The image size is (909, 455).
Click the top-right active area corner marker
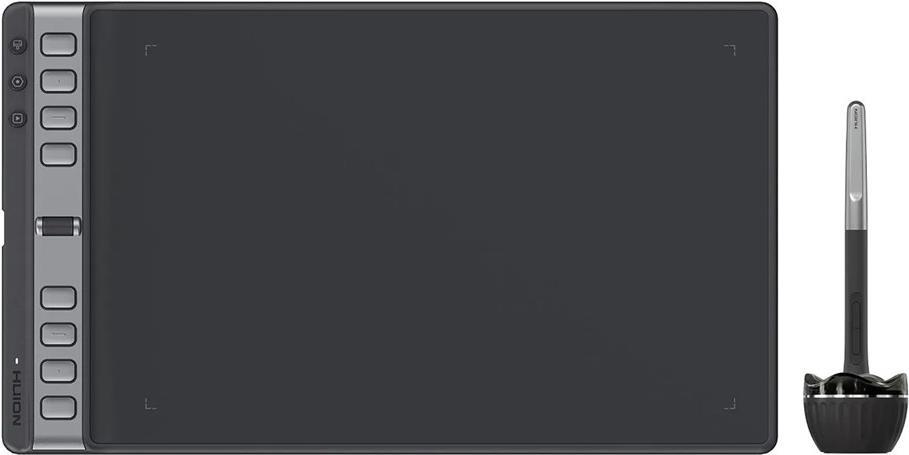[729, 50]
